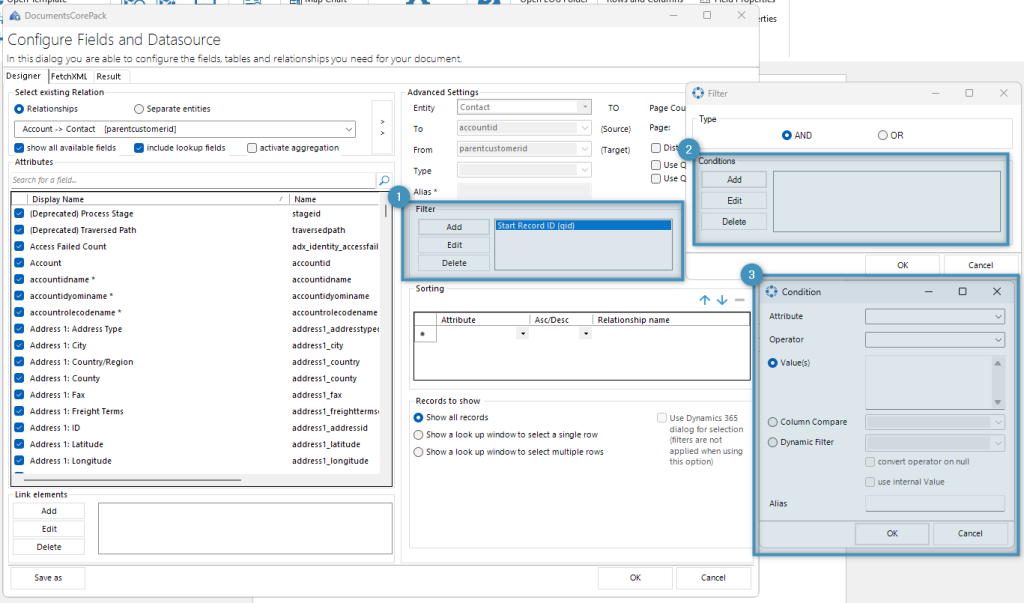Move sorting row up with up arrow
The width and height of the screenshot is (1024, 603).
[705, 300]
